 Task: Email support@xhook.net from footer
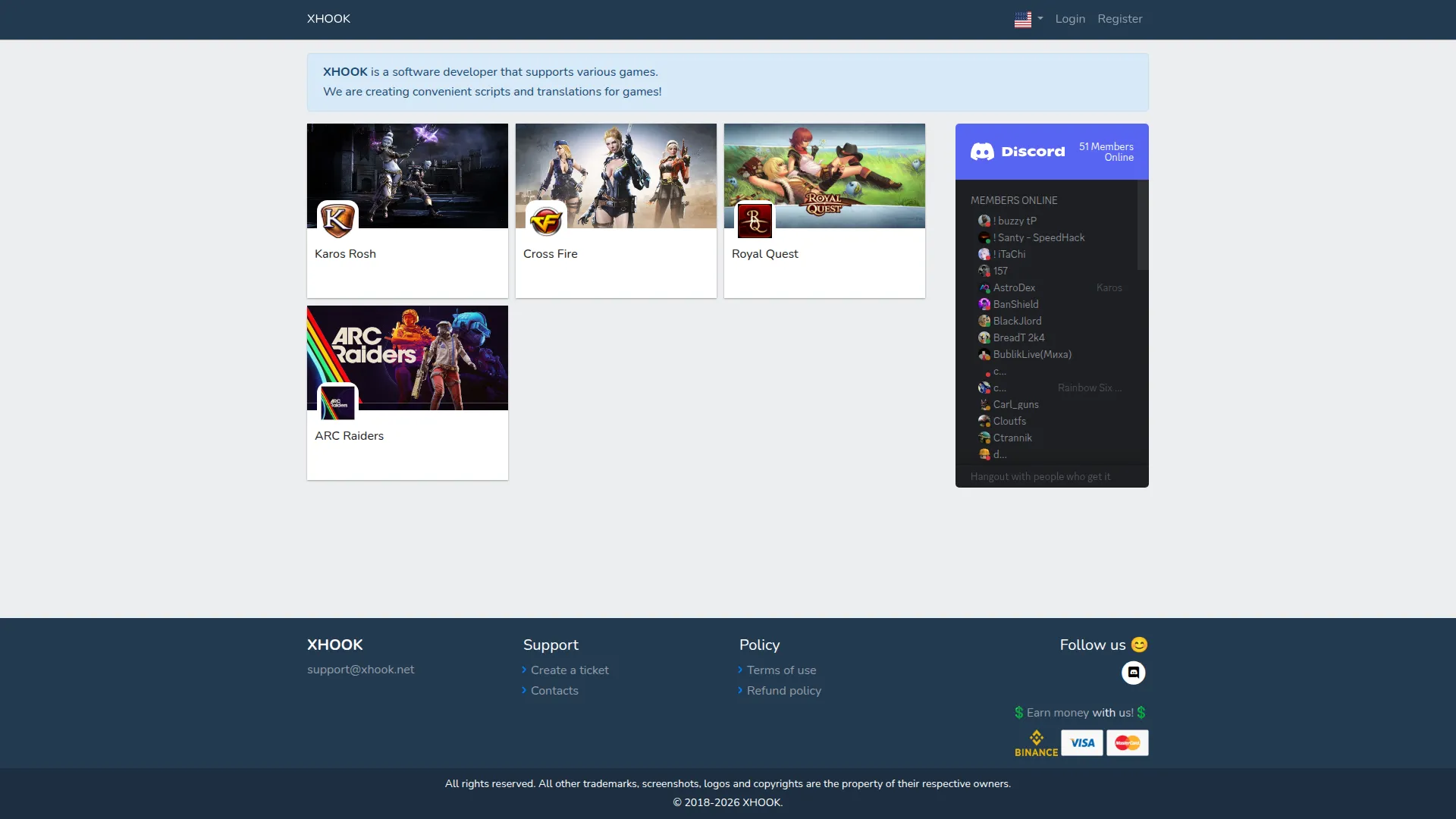coord(360,670)
